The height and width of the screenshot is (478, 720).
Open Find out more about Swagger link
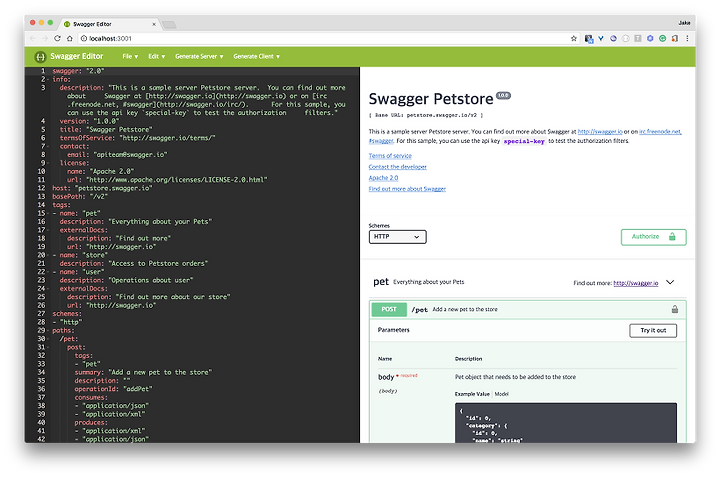(407, 189)
